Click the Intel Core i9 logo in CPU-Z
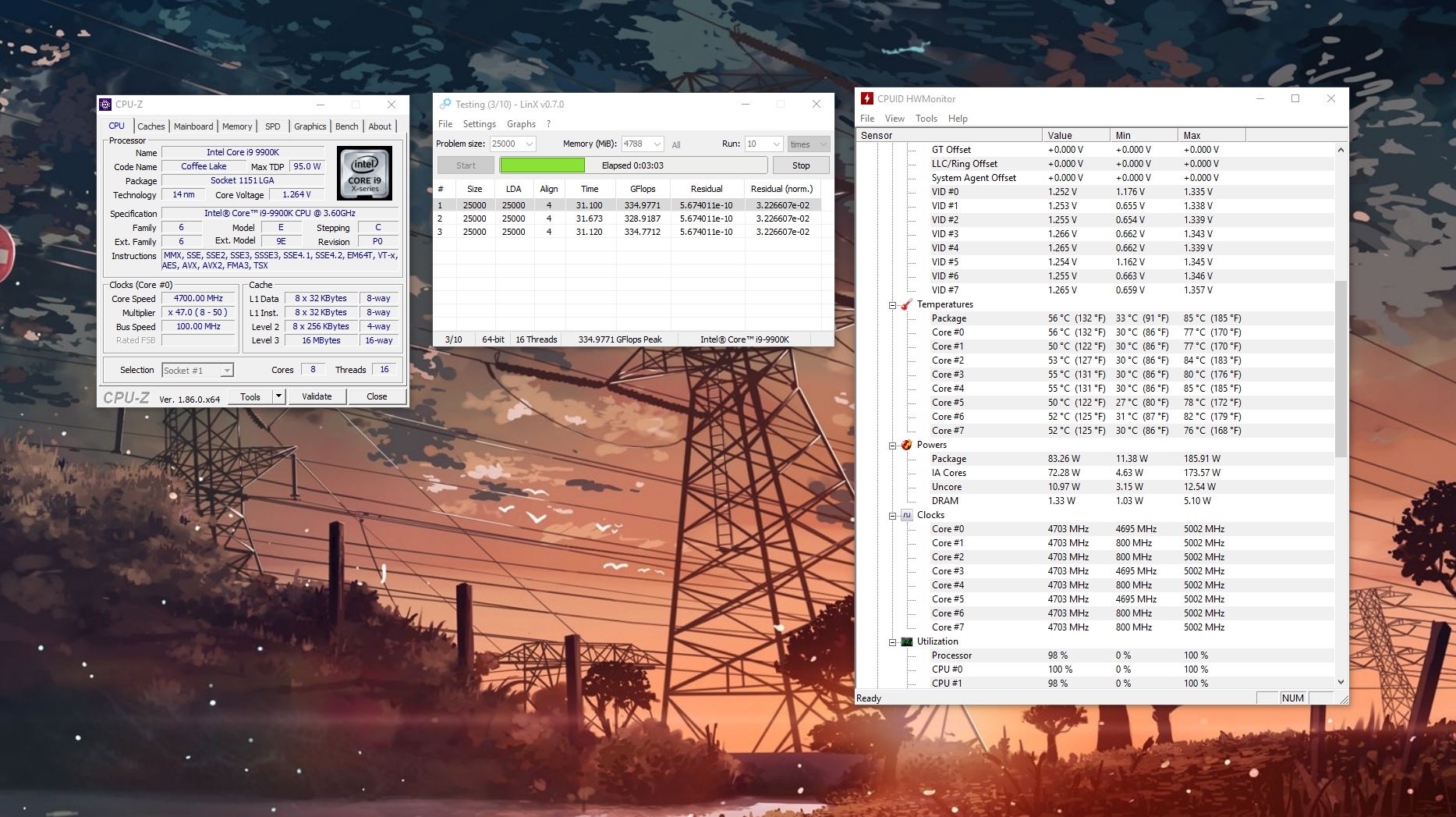Viewport: 1456px width, 817px height. tap(364, 173)
